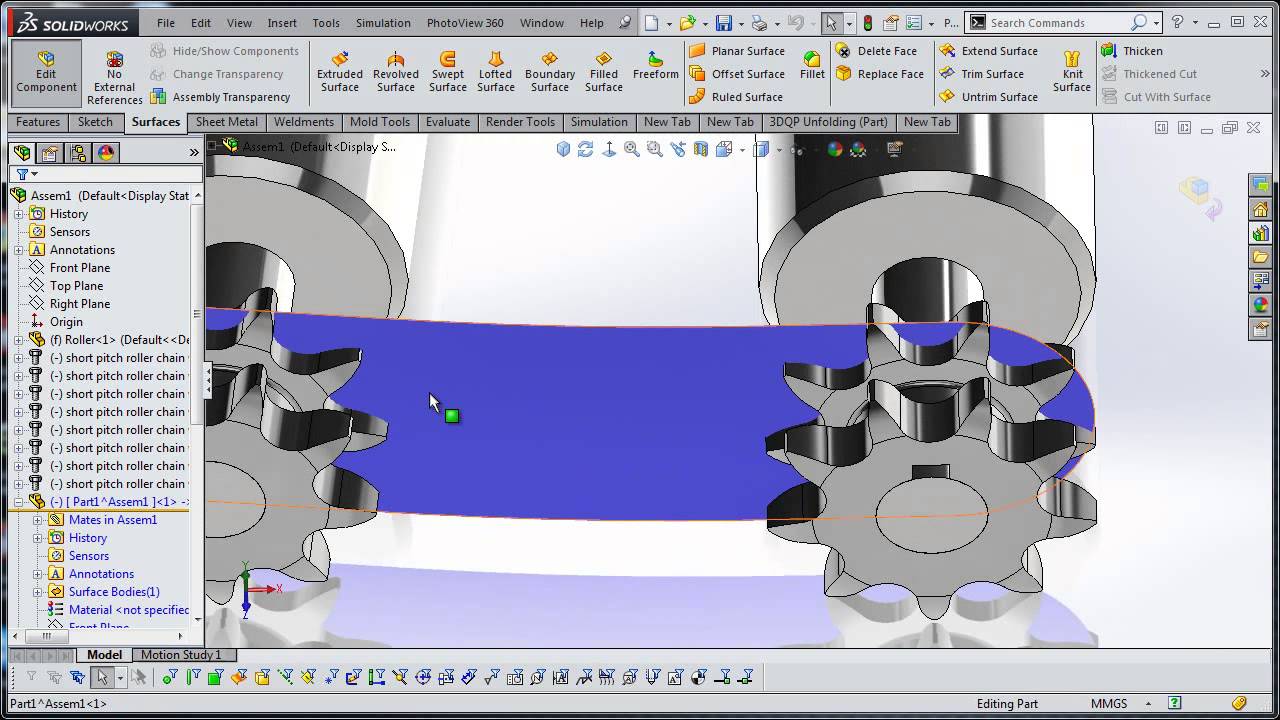The width and height of the screenshot is (1280, 720).
Task: Open the PhotoView 360 menu
Action: point(465,23)
